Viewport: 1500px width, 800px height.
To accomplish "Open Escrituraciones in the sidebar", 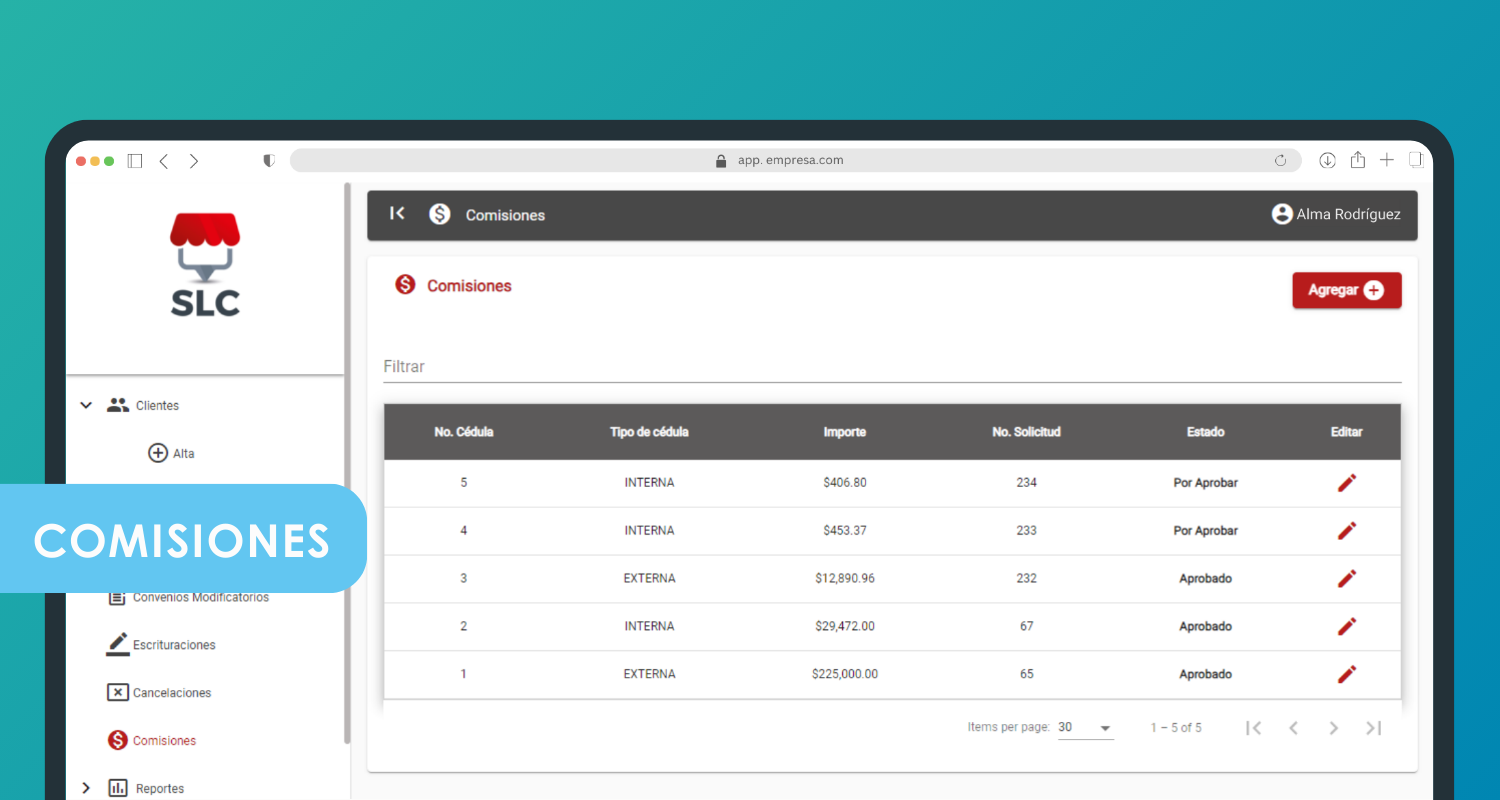I will 173,645.
